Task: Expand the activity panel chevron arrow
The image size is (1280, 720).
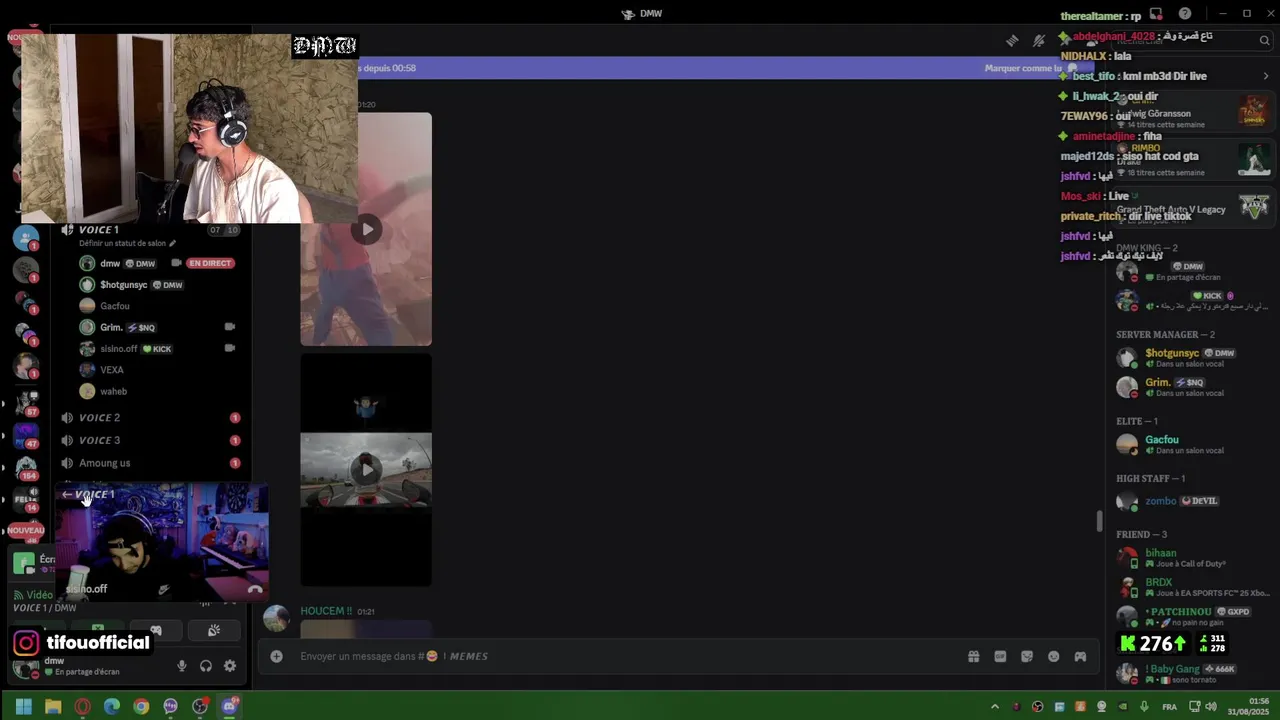Action: (x=1265, y=76)
